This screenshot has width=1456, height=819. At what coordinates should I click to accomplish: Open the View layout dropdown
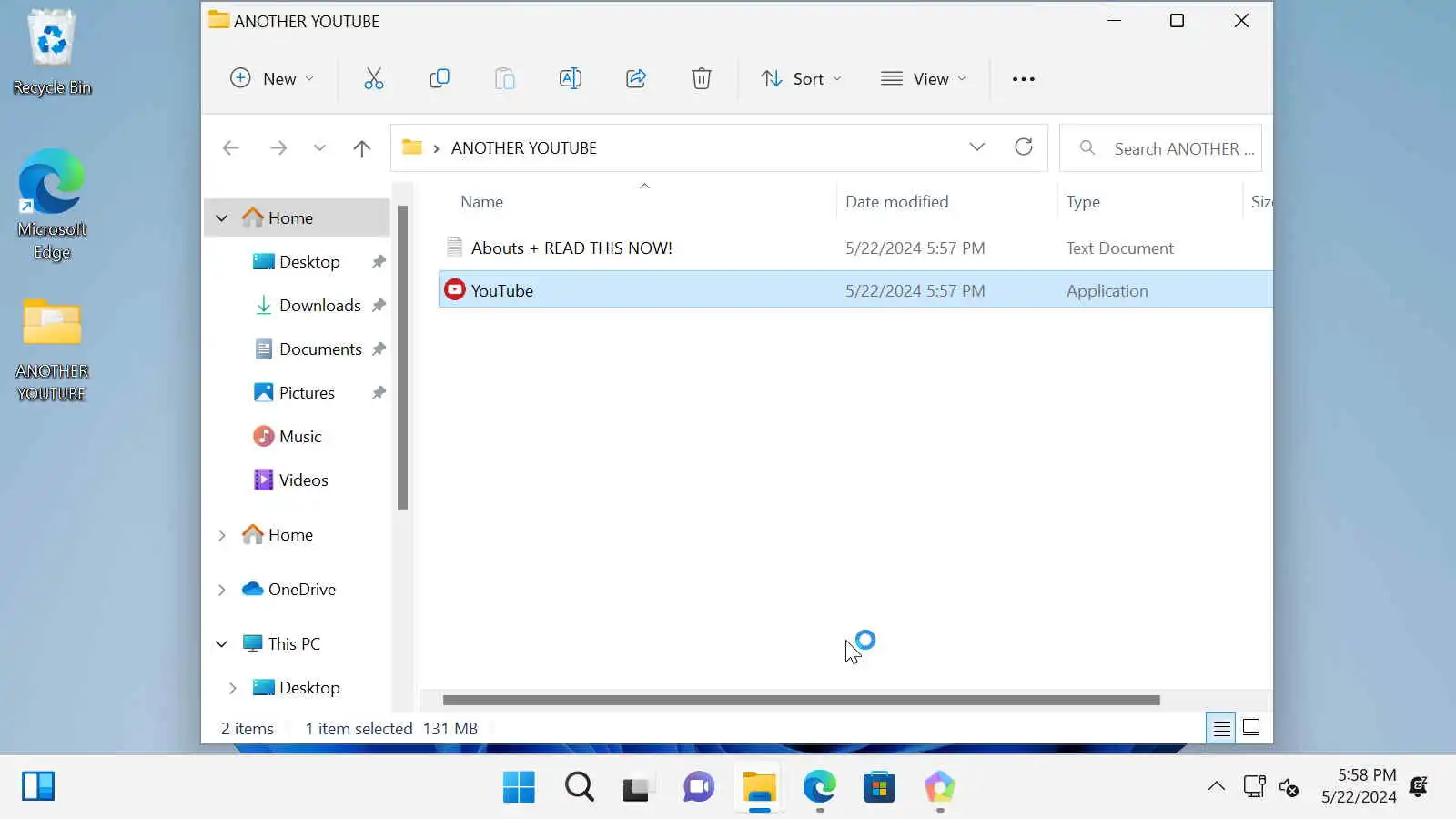click(923, 78)
